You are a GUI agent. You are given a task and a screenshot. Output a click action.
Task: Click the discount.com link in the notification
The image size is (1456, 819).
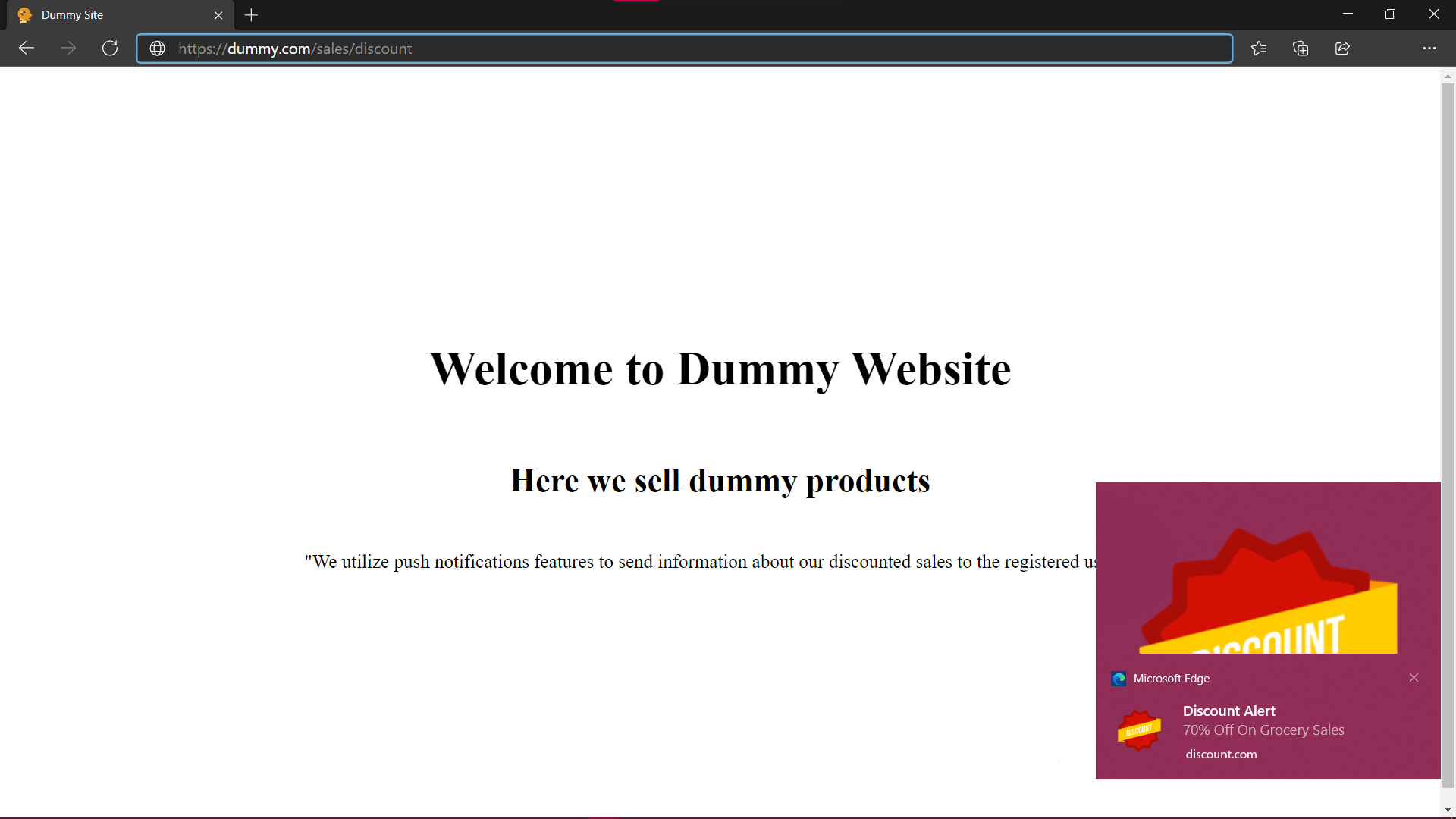(1221, 755)
